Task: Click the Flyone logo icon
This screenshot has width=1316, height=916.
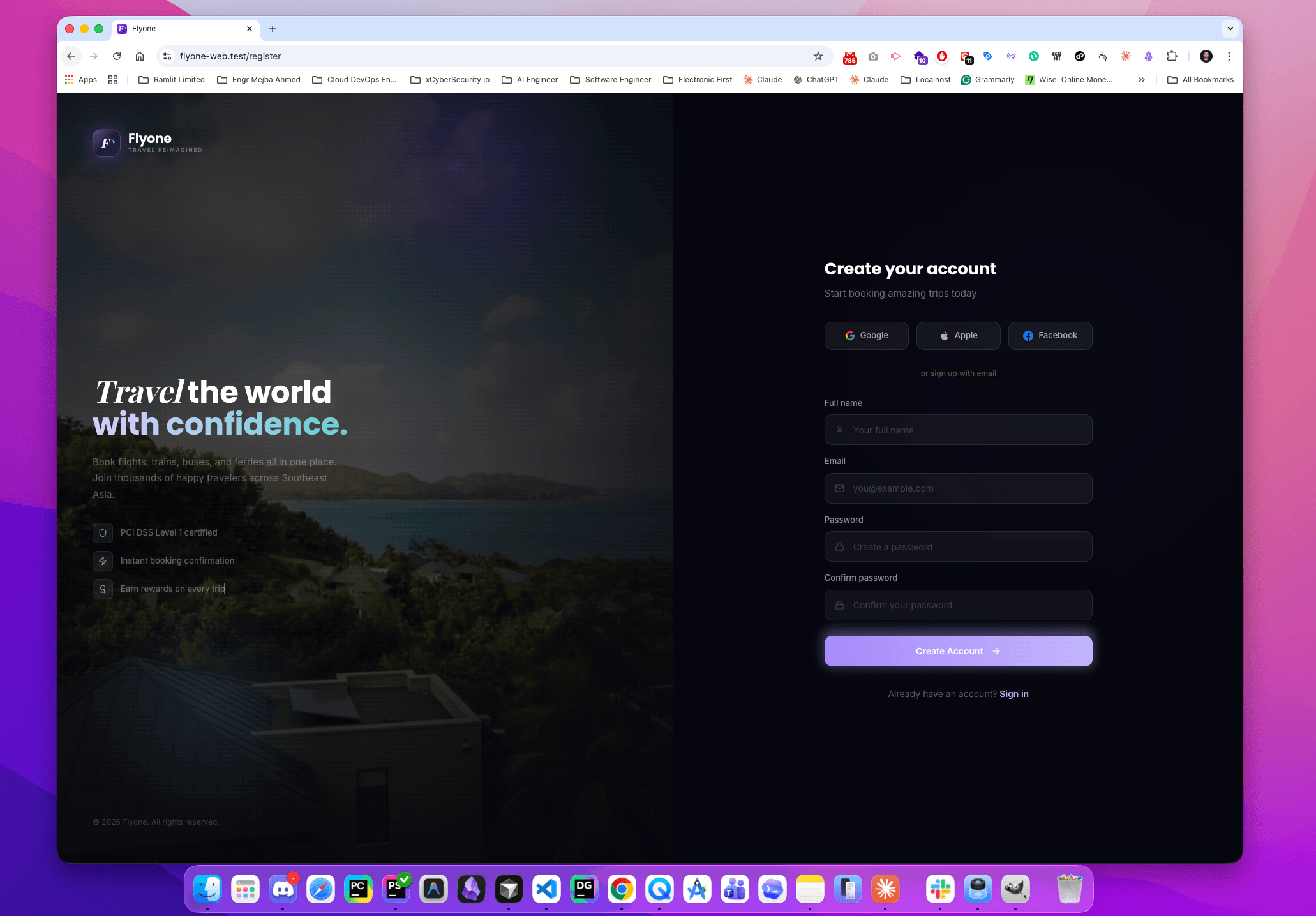Action: 107,143
